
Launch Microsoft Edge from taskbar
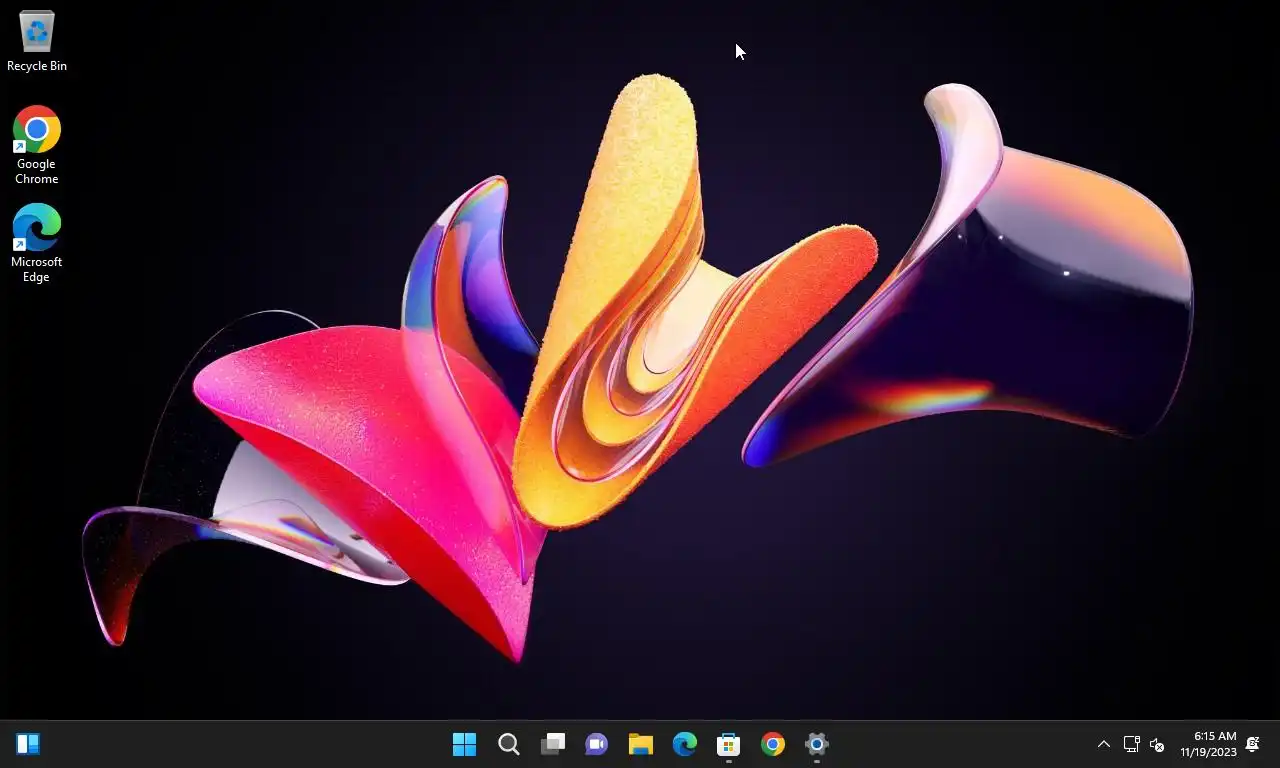click(685, 744)
